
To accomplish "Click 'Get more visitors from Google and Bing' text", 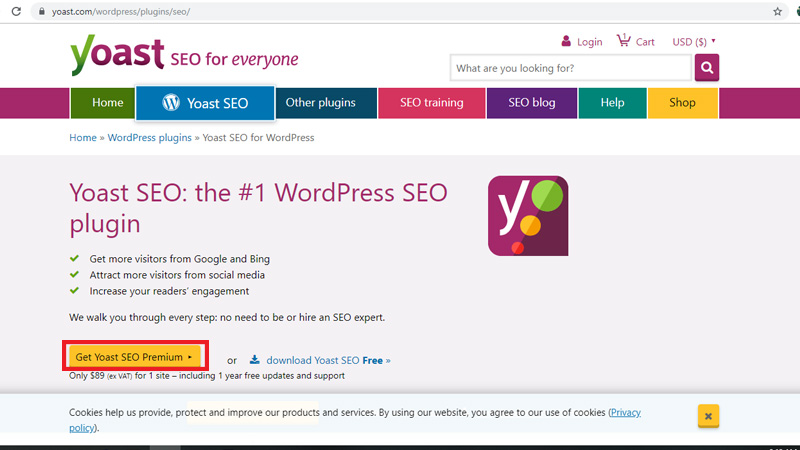I will [x=180, y=259].
